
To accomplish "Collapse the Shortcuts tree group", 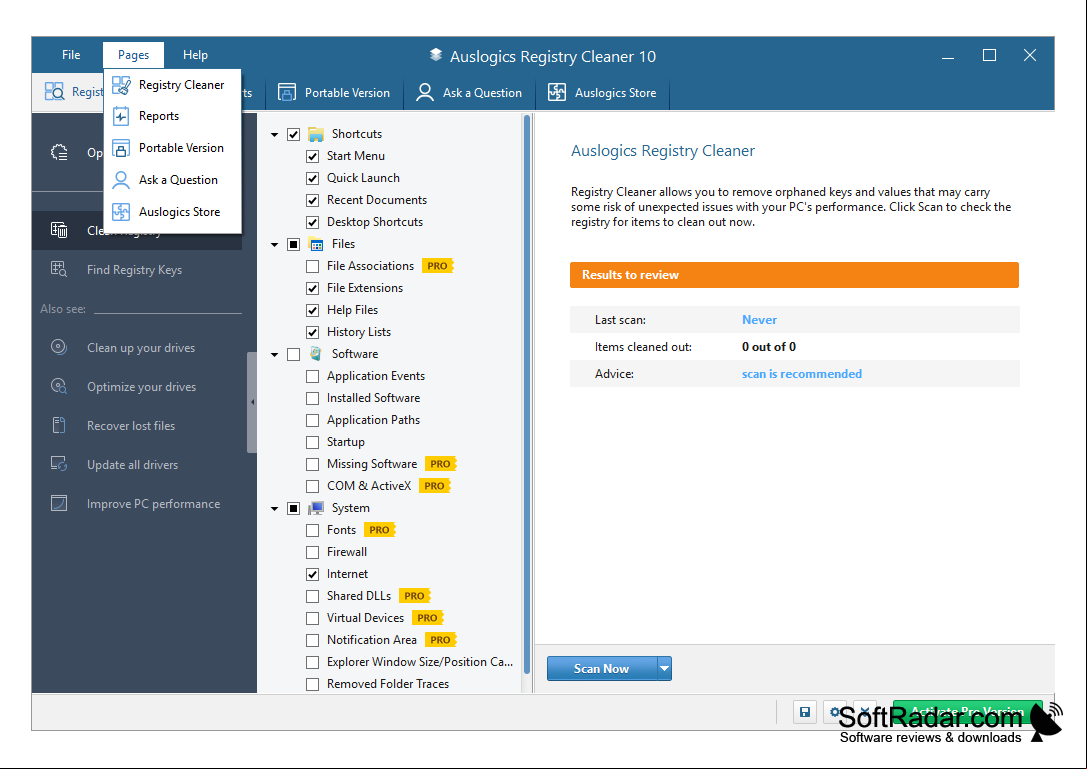I will 275,135.
